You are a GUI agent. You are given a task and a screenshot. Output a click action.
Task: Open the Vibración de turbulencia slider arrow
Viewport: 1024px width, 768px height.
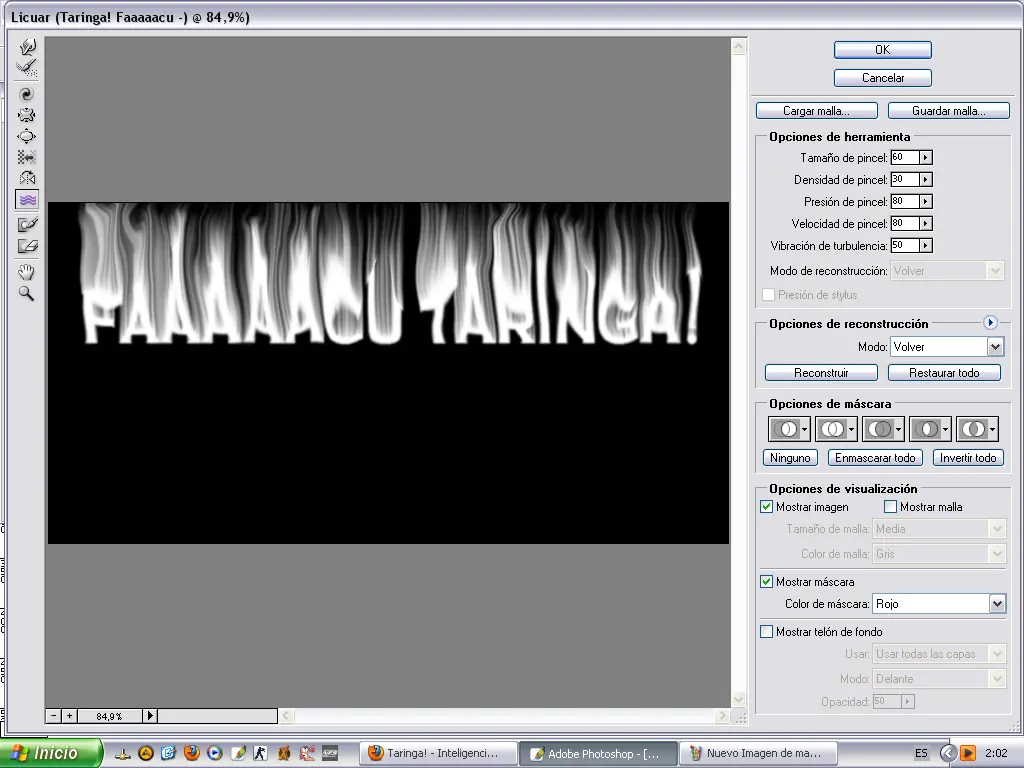(925, 246)
